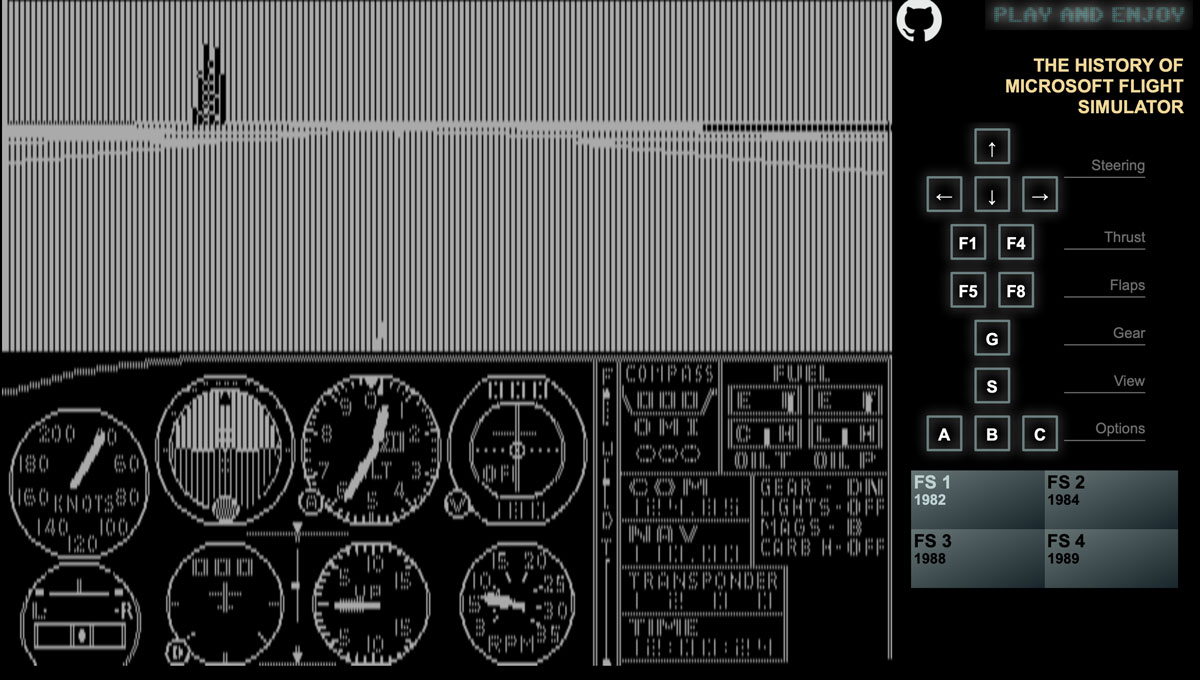Click the F4 thrust key

tap(1016, 243)
